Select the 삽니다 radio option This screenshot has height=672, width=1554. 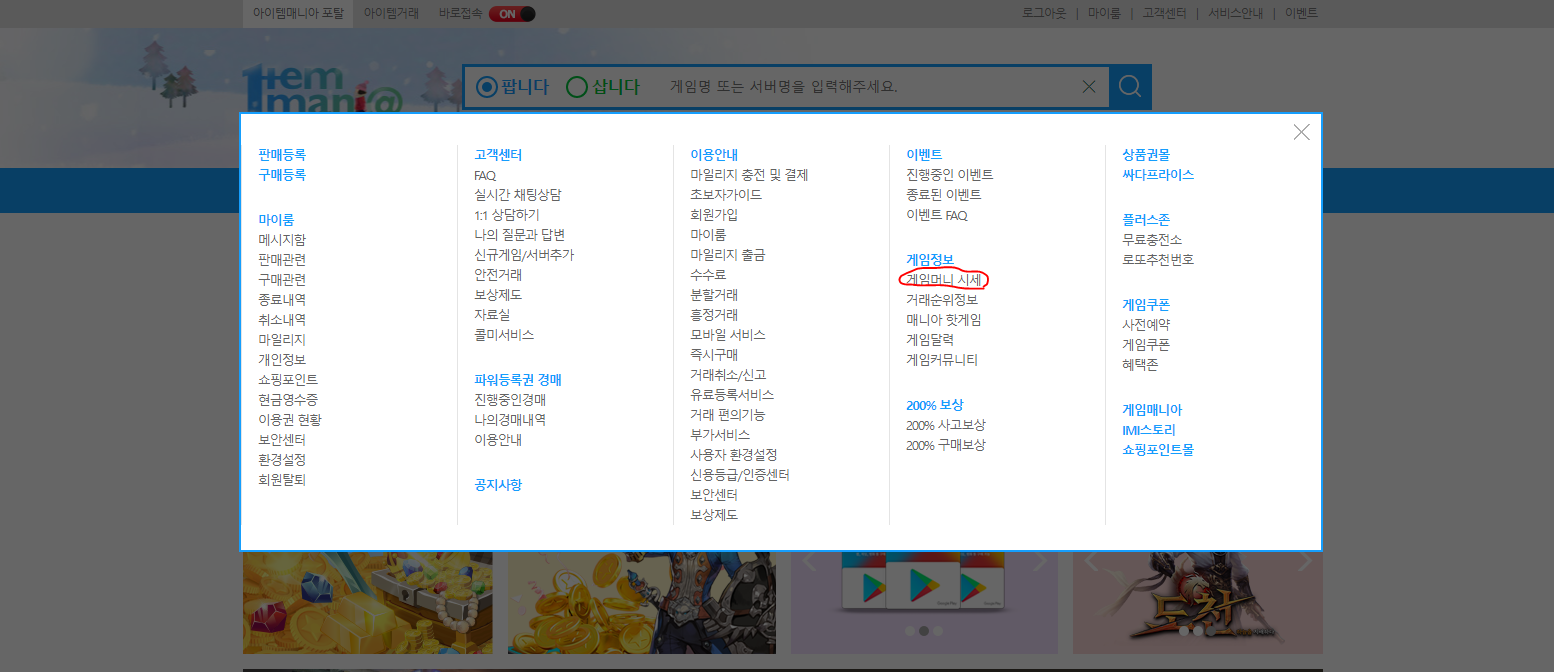click(602, 87)
